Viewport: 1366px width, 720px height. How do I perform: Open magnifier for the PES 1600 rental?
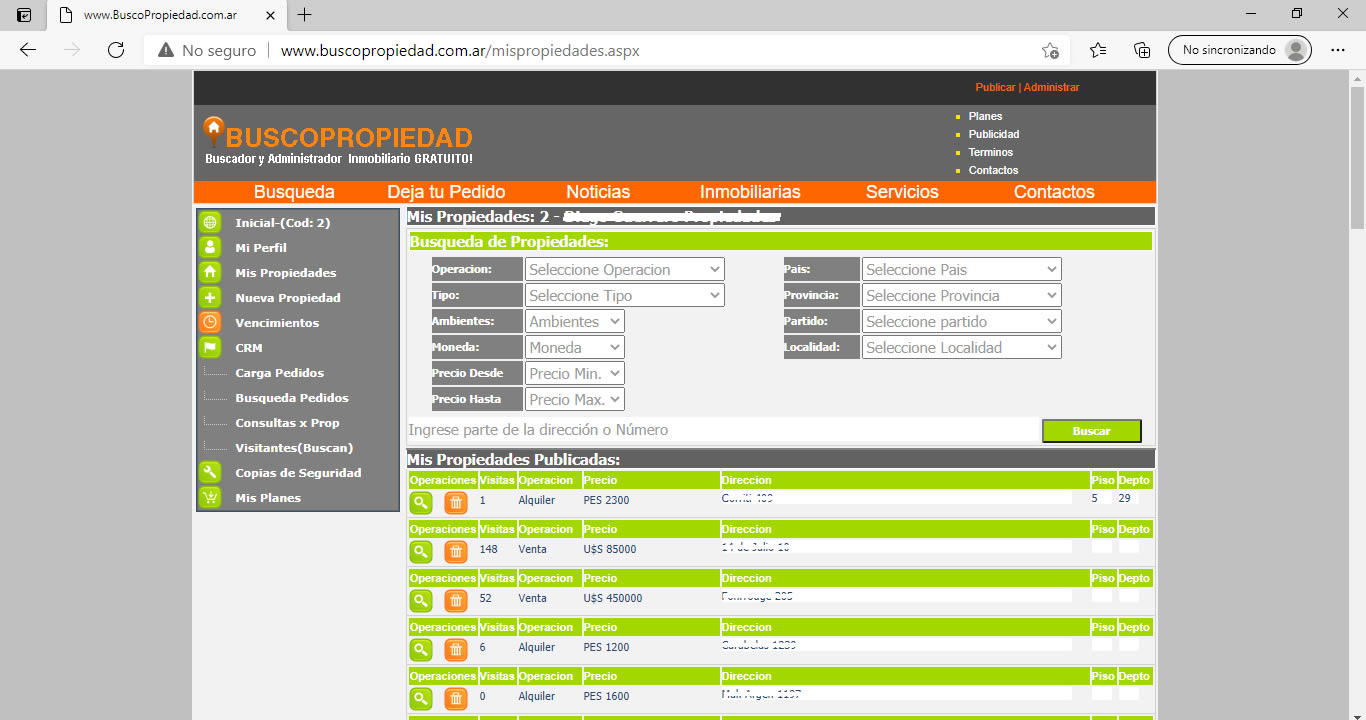coord(421,698)
